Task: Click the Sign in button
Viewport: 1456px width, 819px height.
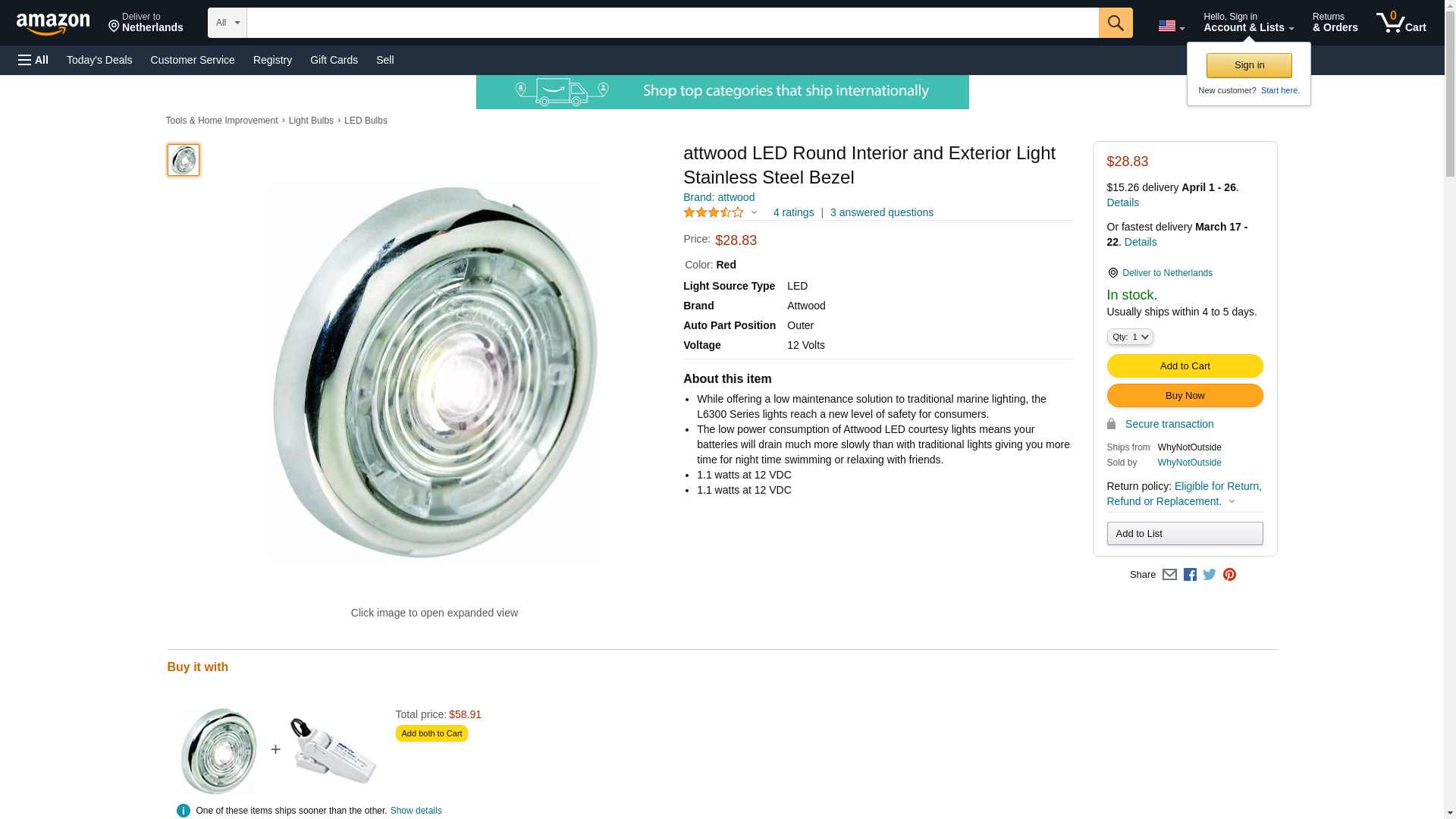Action: 1249,65
